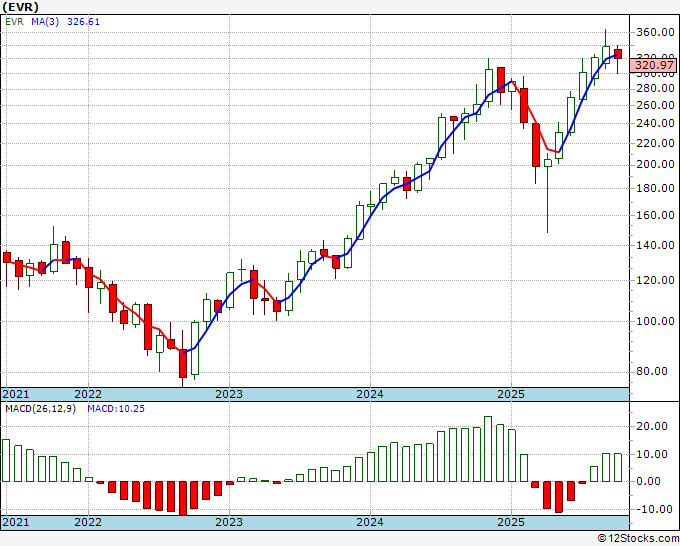The image size is (680, 546).
Task: Select 2023 on the price chart time axis
Action: tap(229, 394)
